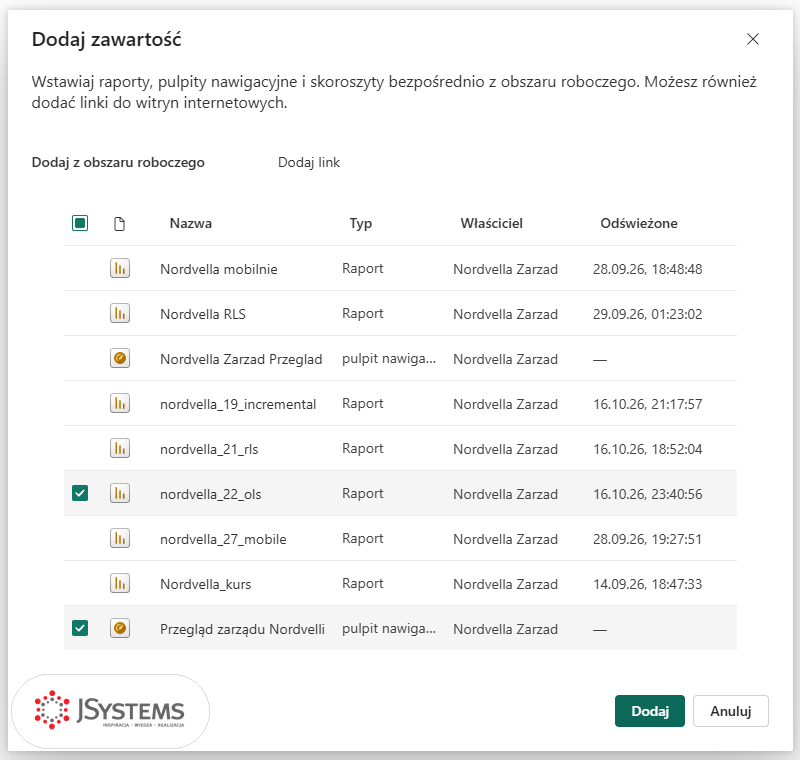Close the Dodaj zawartość dialog
Viewport: 800px width, 760px height.
(x=753, y=39)
